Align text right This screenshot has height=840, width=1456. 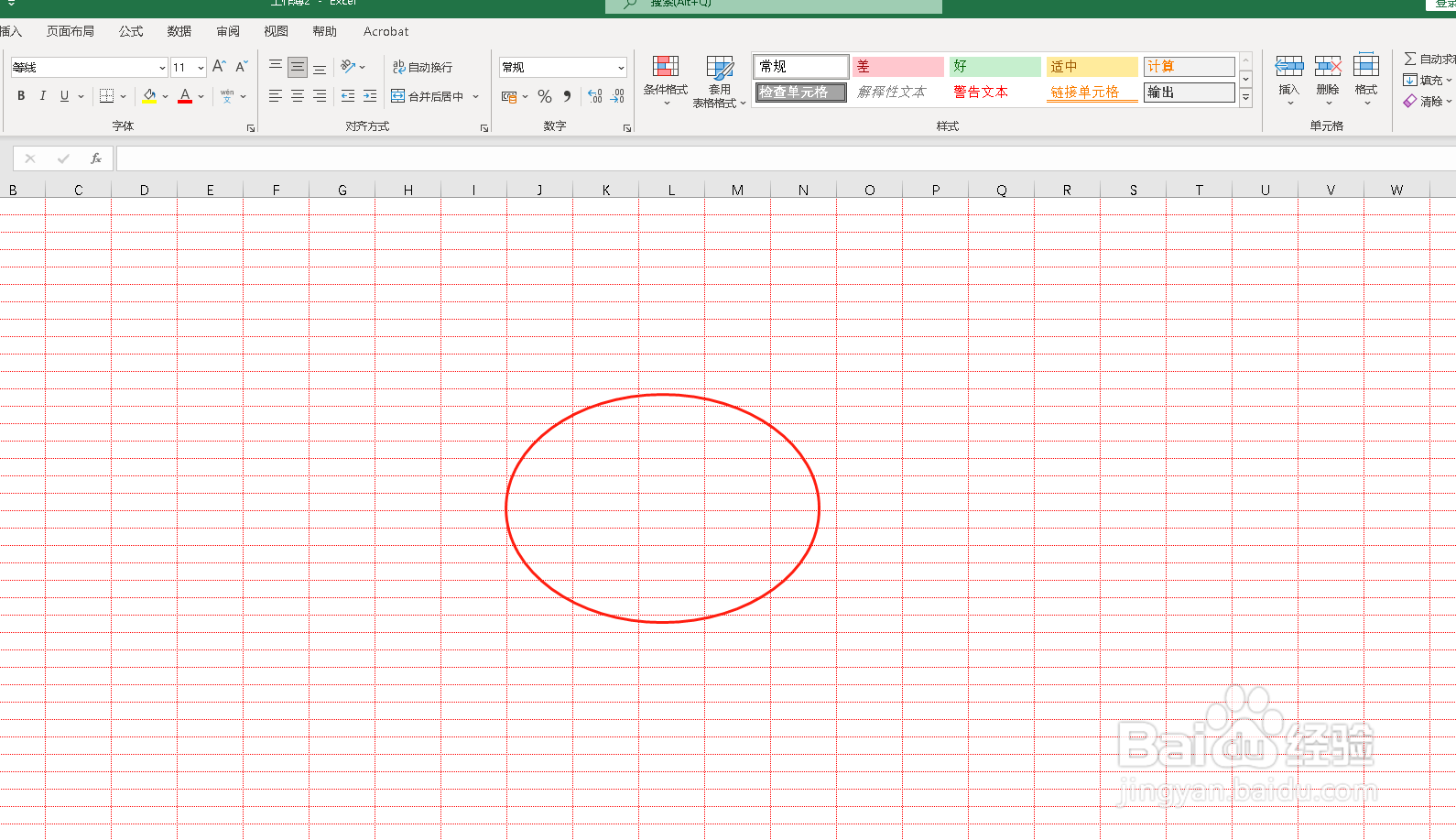coord(320,96)
